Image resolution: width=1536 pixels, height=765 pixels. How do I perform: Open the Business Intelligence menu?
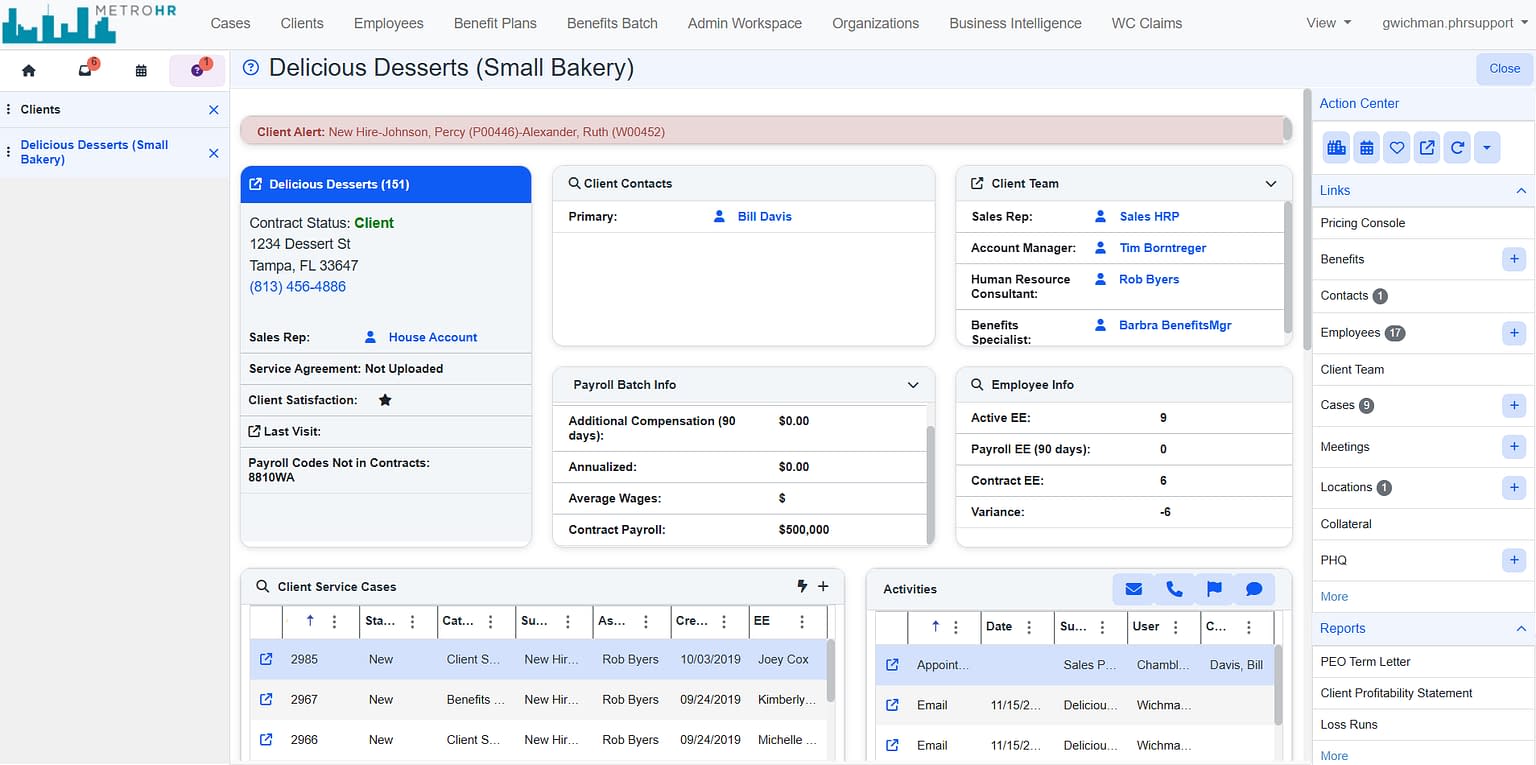(1015, 22)
